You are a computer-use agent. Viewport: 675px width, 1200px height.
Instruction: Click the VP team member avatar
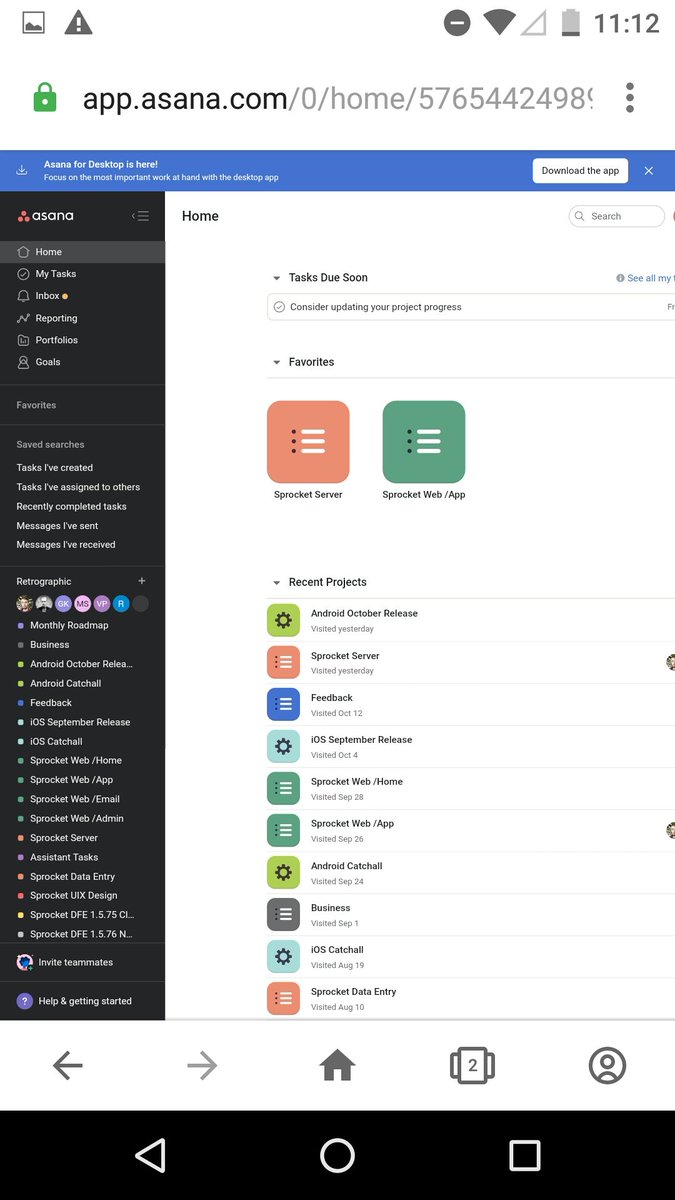click(102, 604)
